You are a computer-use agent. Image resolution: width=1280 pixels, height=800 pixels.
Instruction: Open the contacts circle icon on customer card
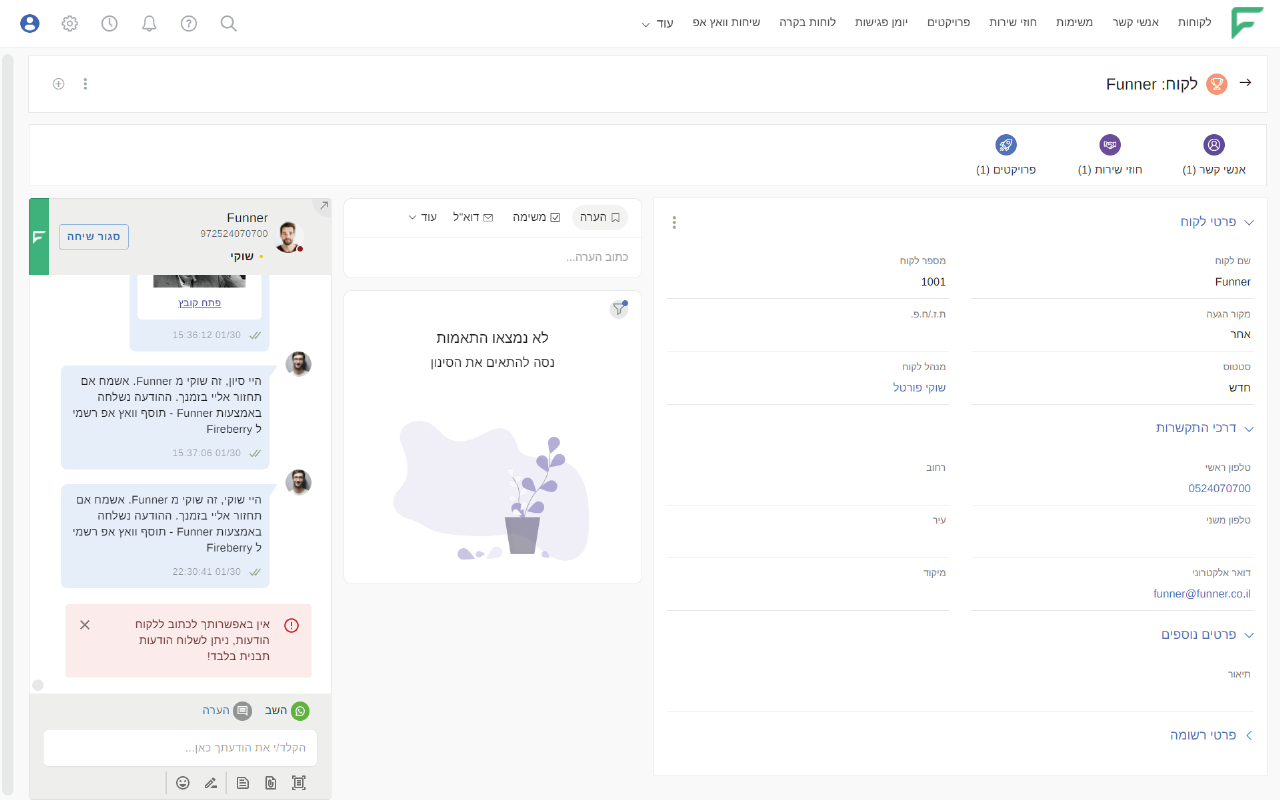1213,145
